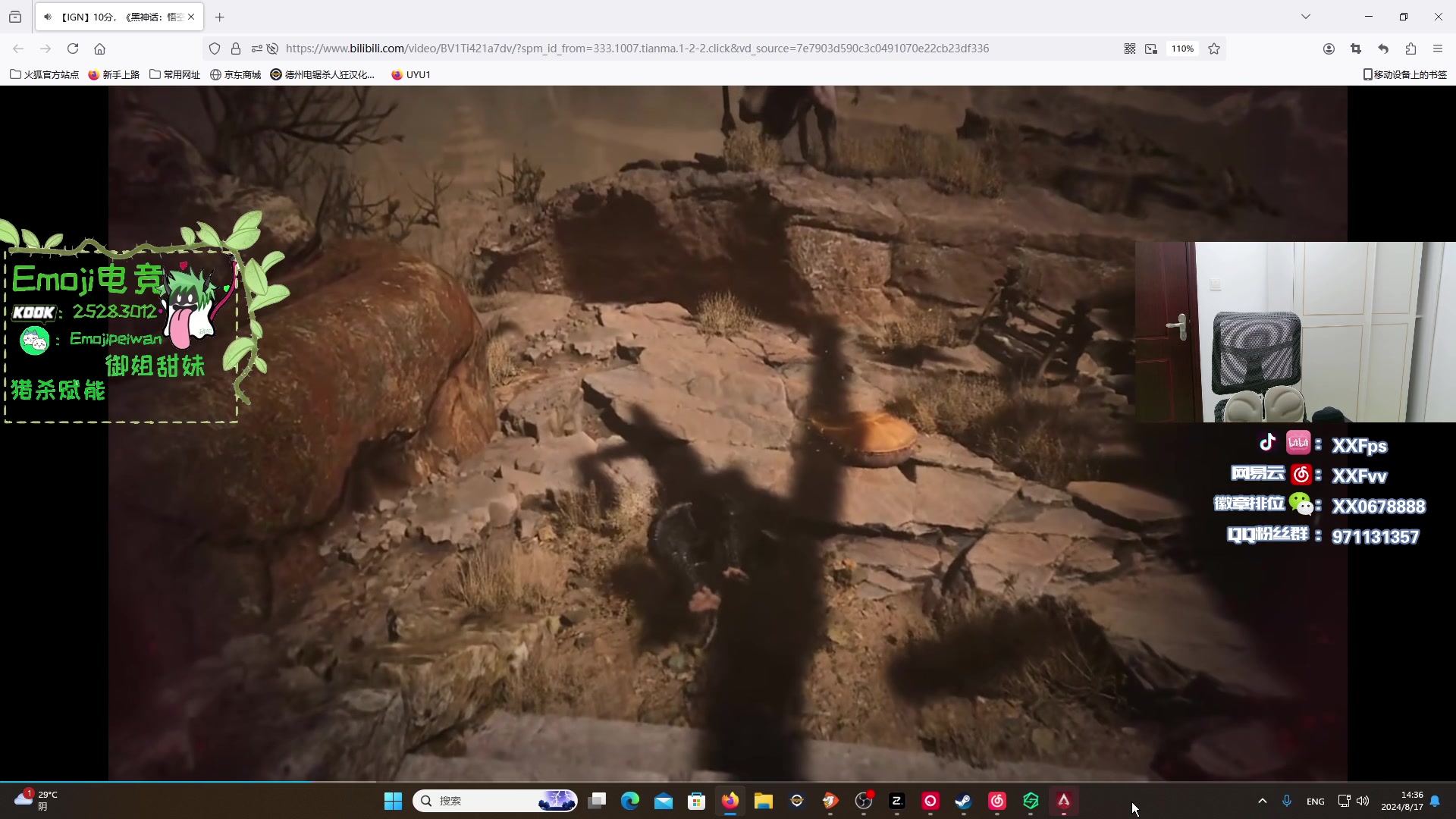Open the tracking protection shield panel
Image resolution: width=1456 pixels, height=819 pixels.
tap(215, 49)
